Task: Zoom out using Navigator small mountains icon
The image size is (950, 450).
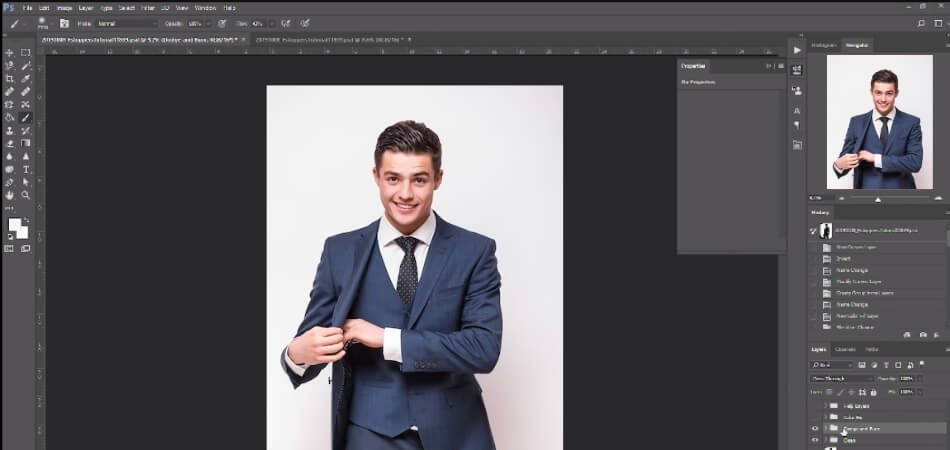Action: tap(840, 198)
